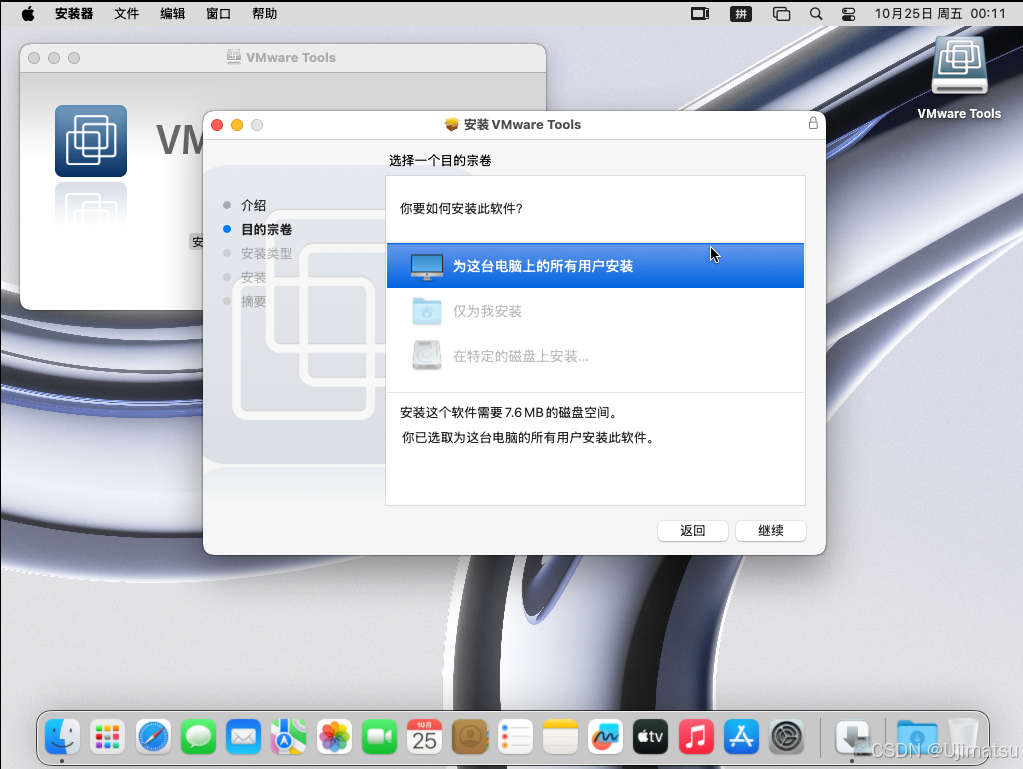
Task: Open Launchpad from the Dock
Action: [108, 737]
